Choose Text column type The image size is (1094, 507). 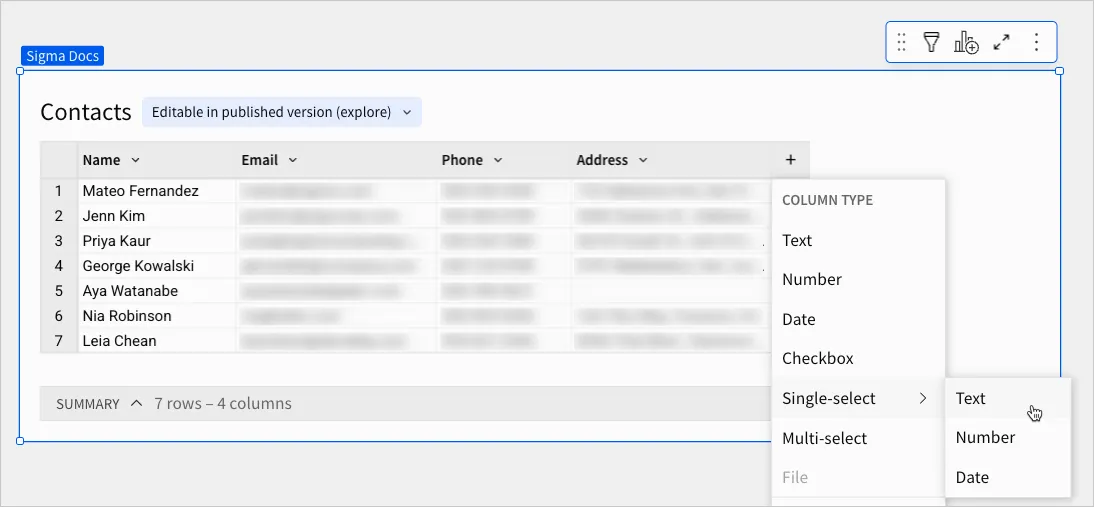pyautogui.click(x=858, y=241)
